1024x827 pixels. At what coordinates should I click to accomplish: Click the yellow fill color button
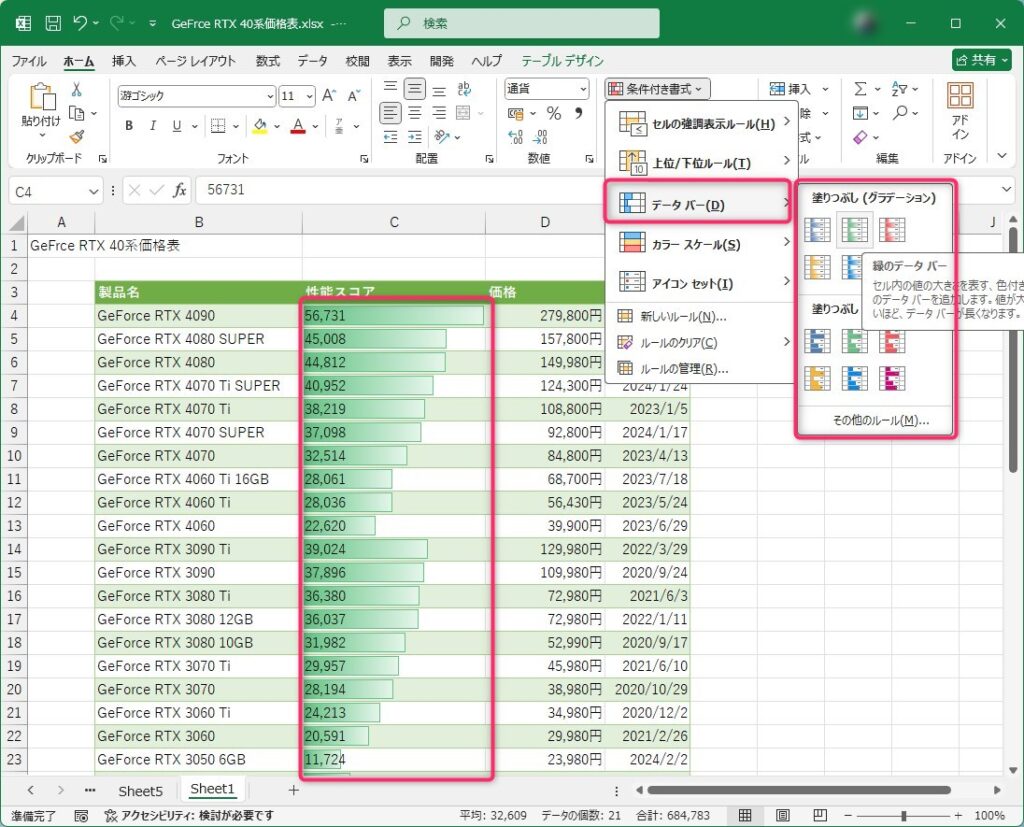coord(260,126)
